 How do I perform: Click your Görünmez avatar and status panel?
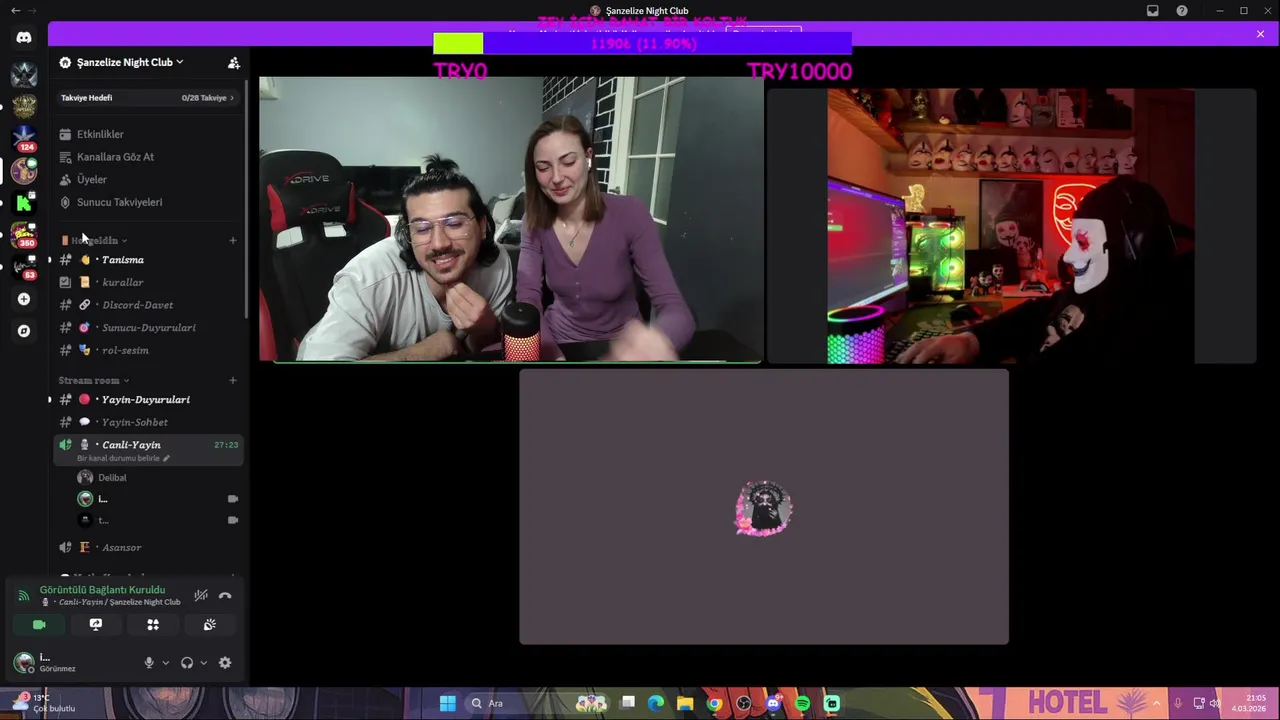tap(72, 662)
